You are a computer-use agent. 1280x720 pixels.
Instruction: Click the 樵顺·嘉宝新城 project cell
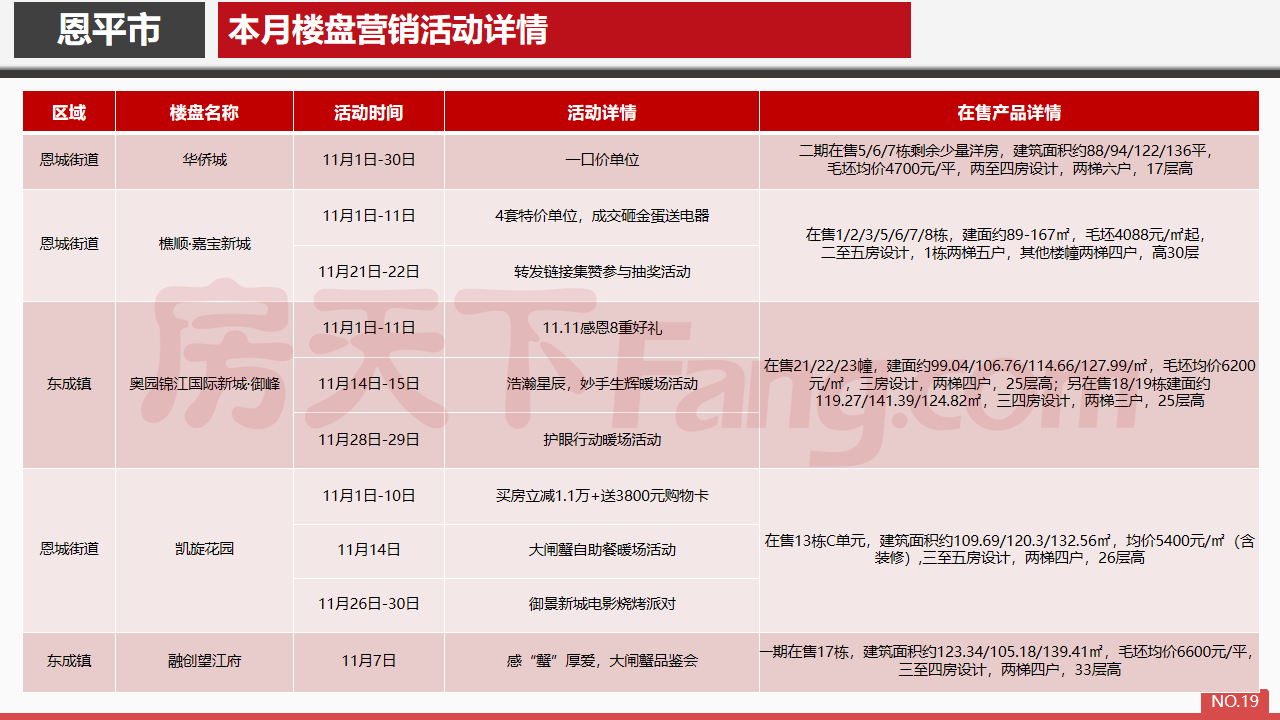pyautogui.click(x=204, y=244)
